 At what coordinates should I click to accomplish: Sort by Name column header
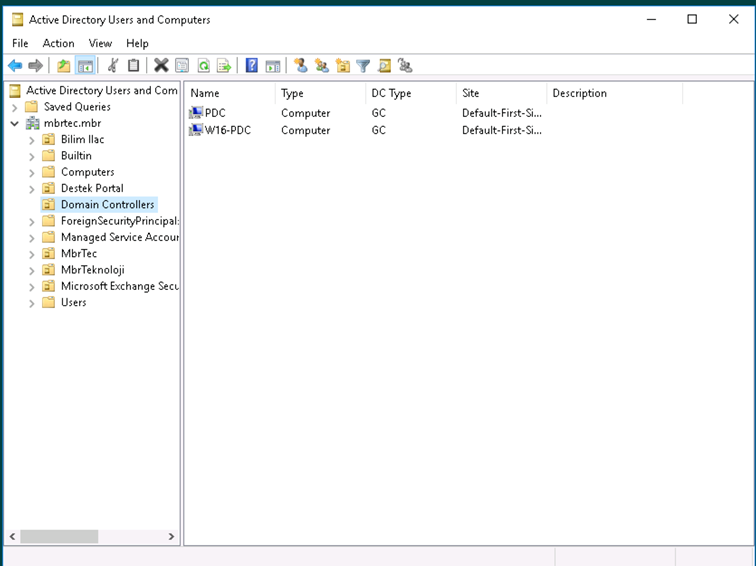coord(230,93)
